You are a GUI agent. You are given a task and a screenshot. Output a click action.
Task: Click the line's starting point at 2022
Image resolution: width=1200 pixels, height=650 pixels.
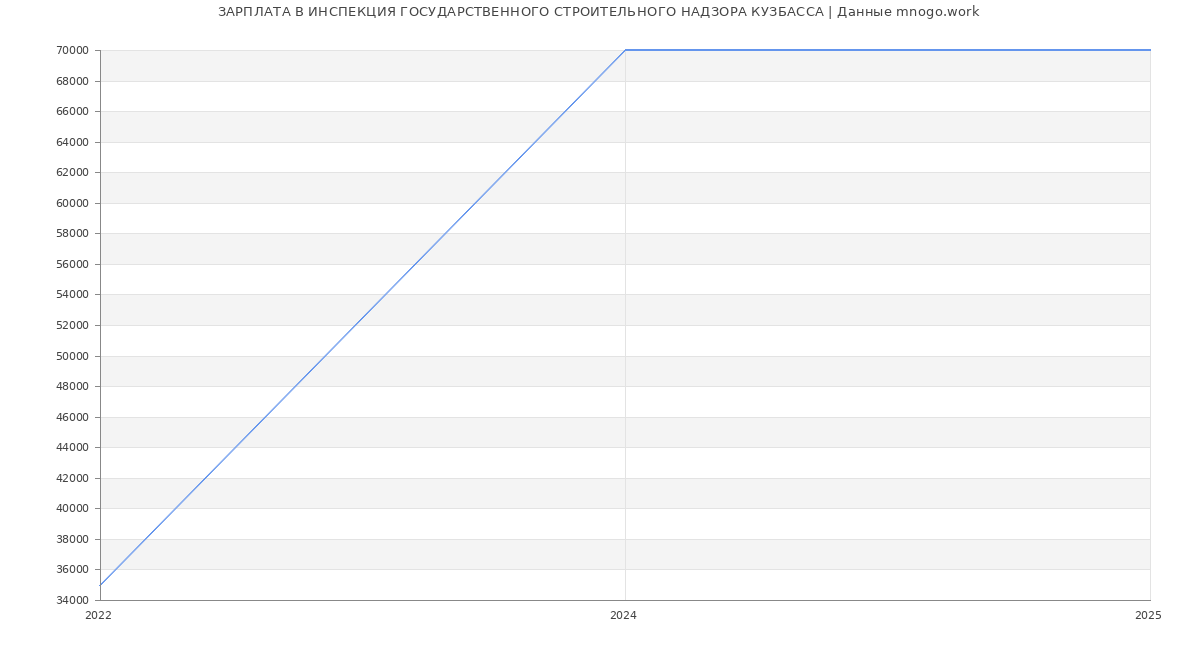(x=100, y=585)
